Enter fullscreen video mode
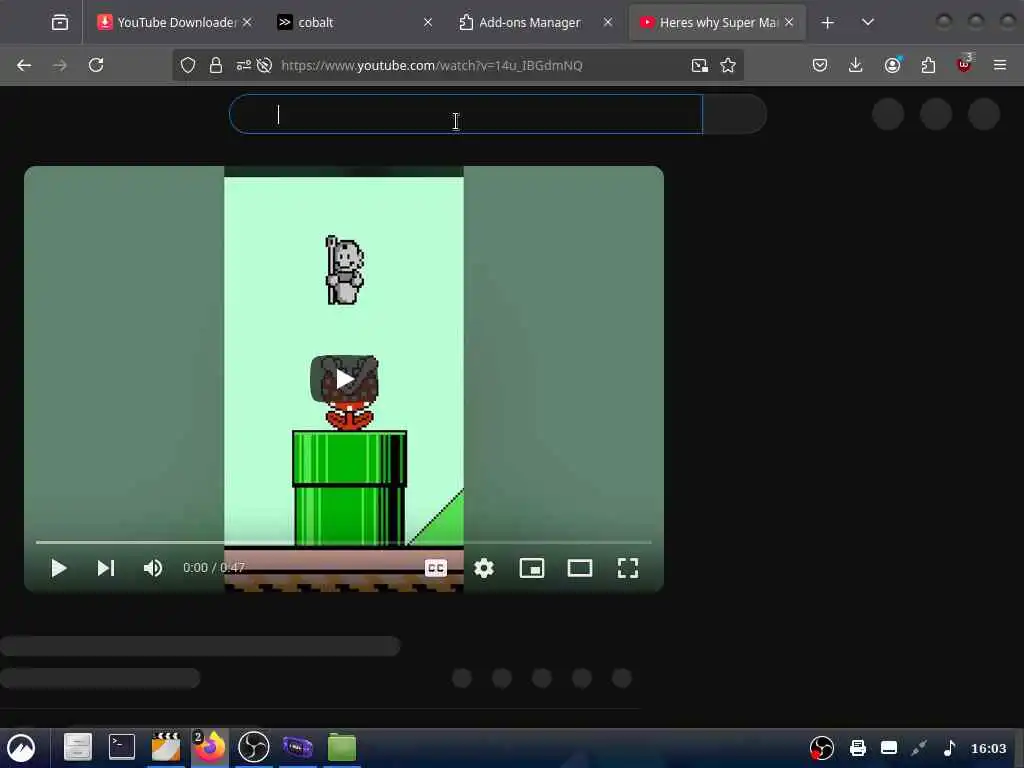 click(x=628, y=568)
